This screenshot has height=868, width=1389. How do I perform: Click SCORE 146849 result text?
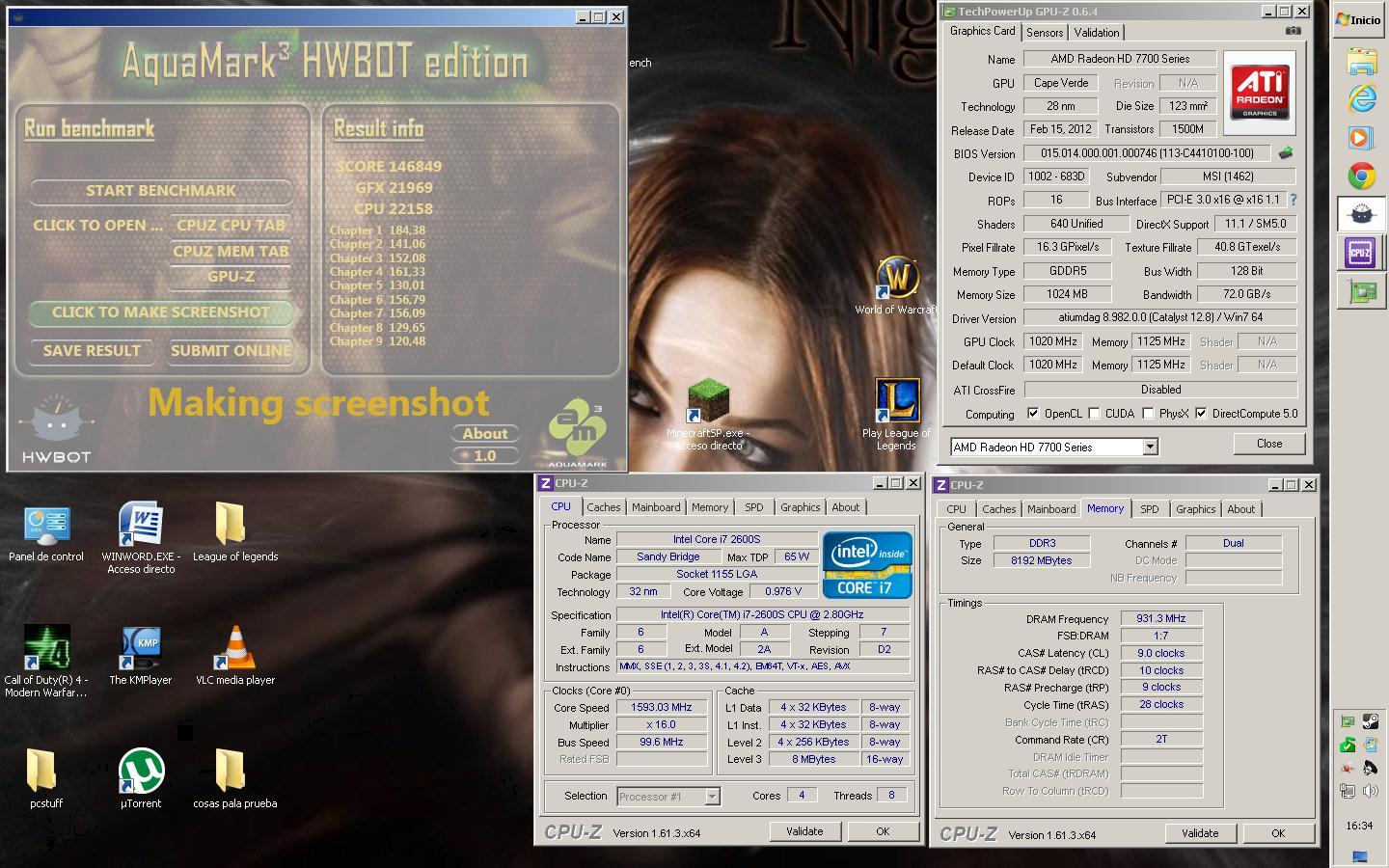pos(389,166)
